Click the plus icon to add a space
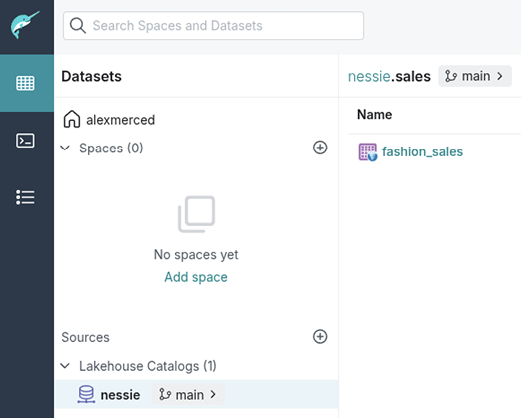The height and width of the screenshot is (418, 530). coord(320,147)
